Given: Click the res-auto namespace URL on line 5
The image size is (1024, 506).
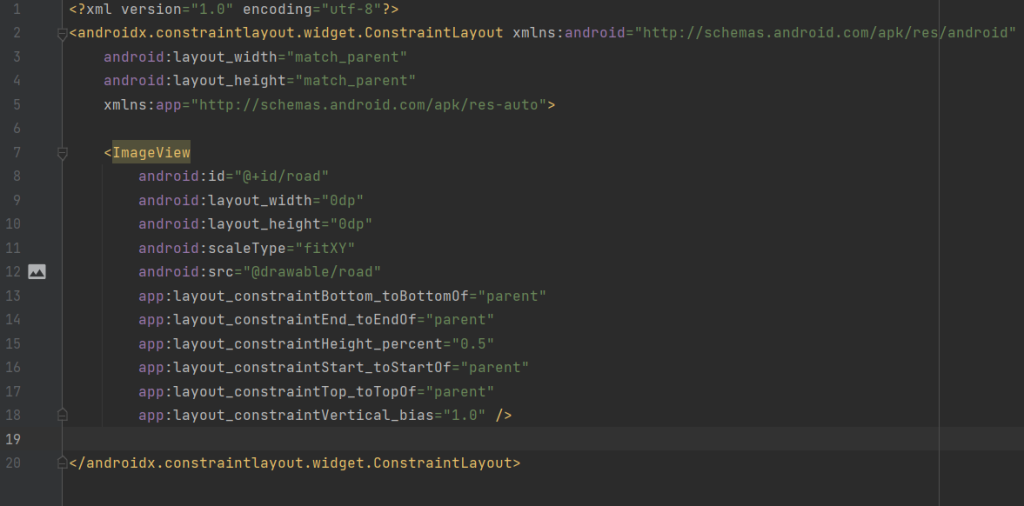Looking at the screenshot, I should pos(371,104).
